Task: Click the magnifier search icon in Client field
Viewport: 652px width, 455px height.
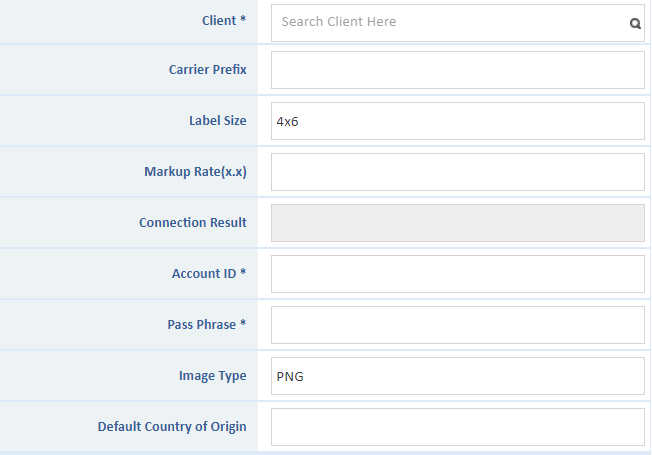Action: tap(634, 23)
